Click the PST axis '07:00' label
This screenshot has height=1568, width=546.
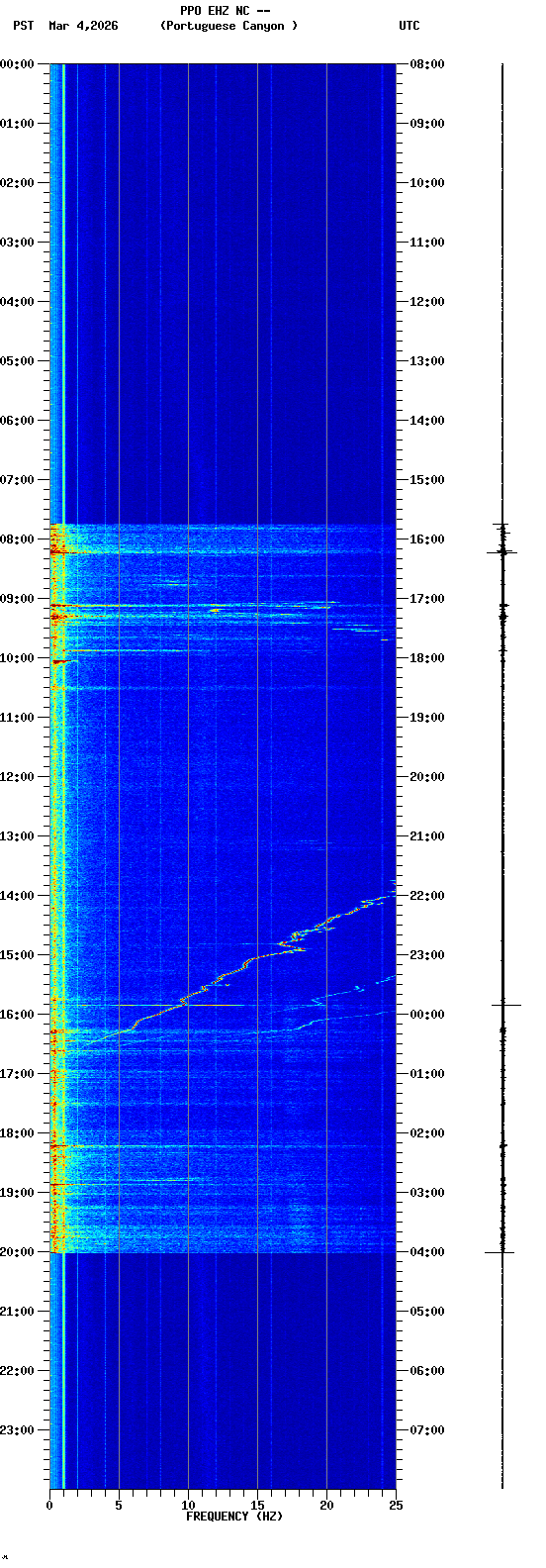[18, 480]
